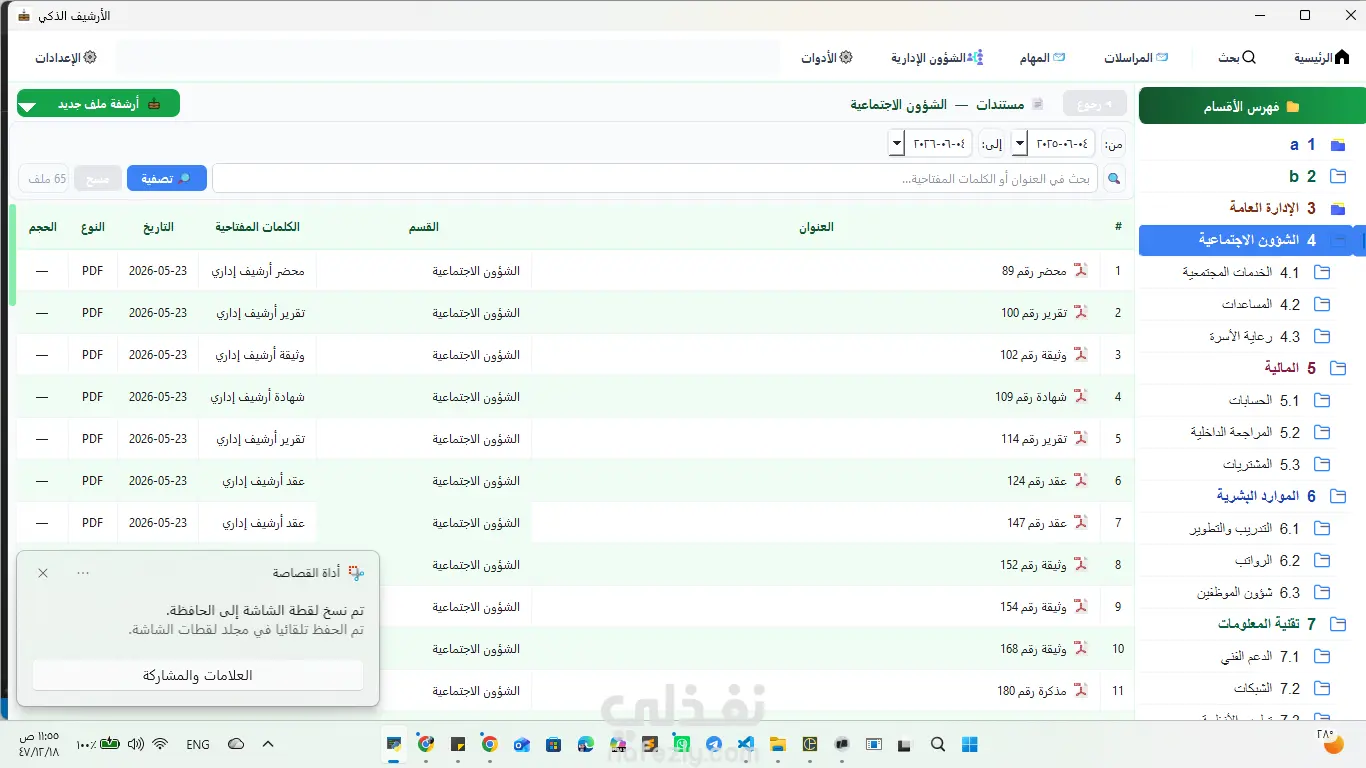Click the PDF icon for مذكرة رقم 180
Viewport: 1366px width, 768px height.
(x=1080, y=690)
